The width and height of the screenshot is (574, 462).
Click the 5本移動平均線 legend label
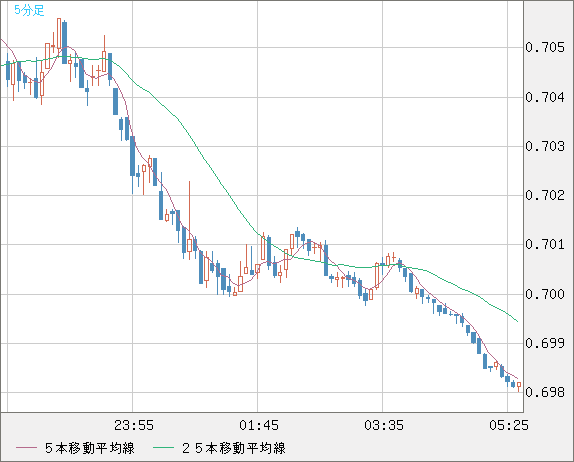90,448
